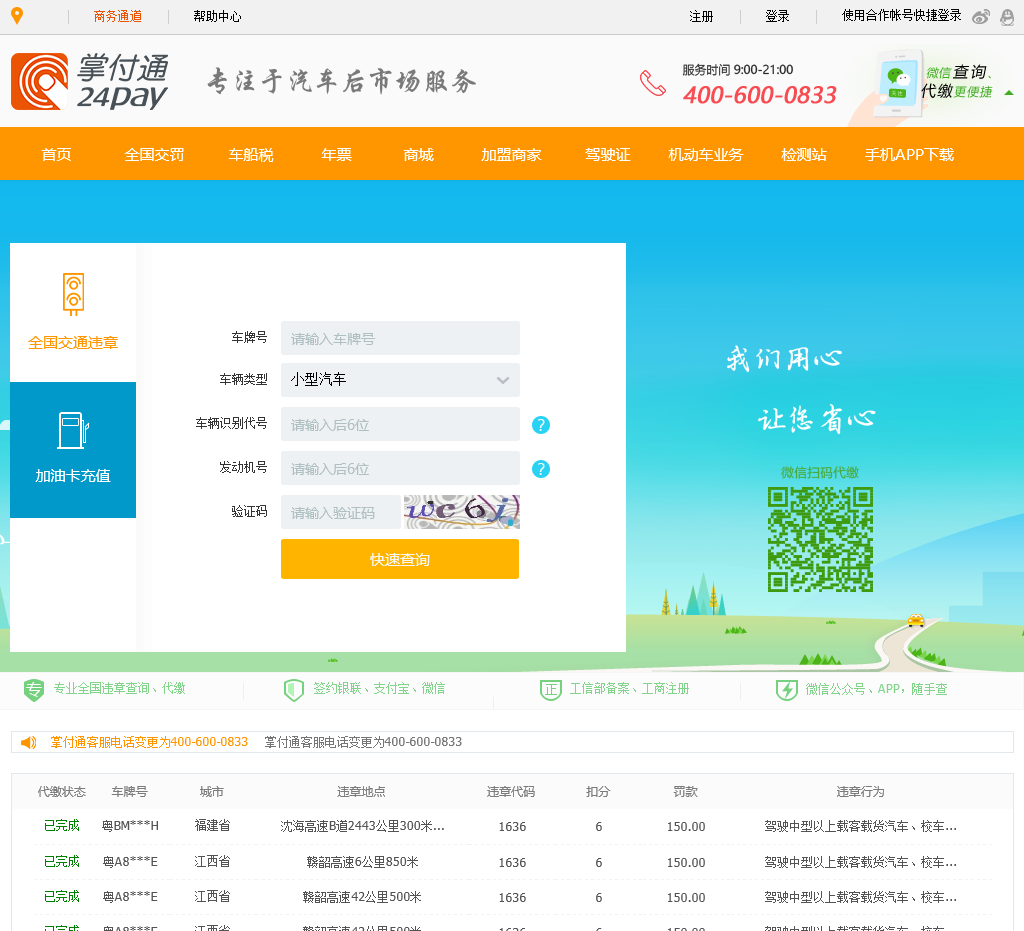Select the traffic light violation icon
The width and height of the screenshot is (1024, 931).
click(73, 294)
